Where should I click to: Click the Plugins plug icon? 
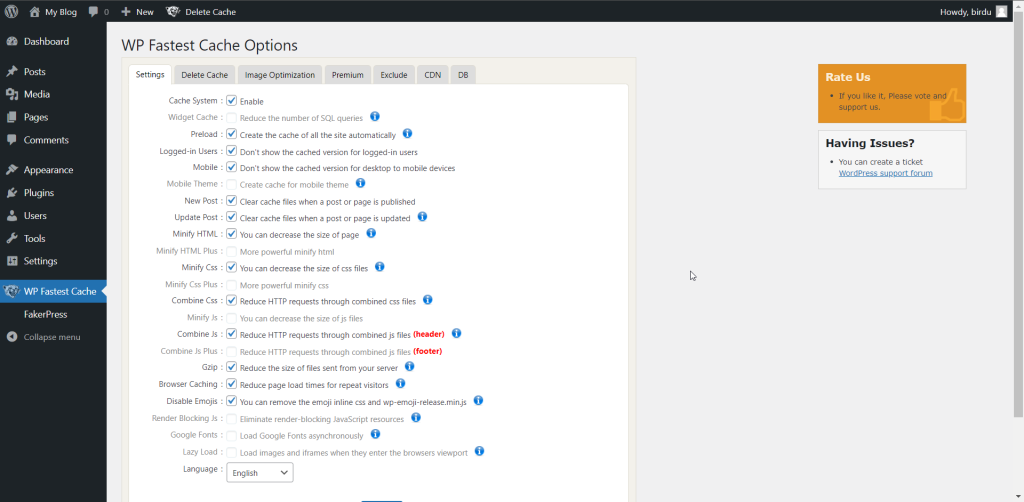[12, 193]
